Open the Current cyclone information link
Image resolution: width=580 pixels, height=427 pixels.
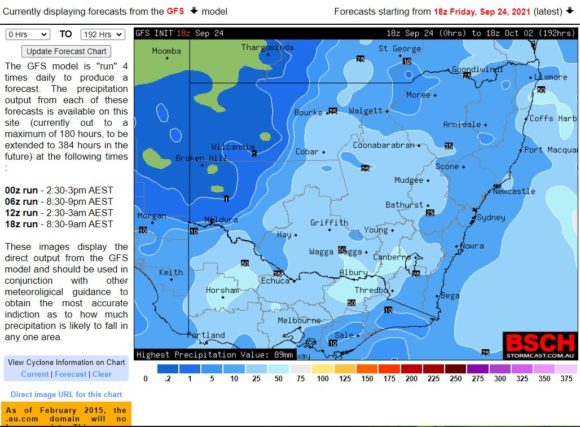(35, 374)
